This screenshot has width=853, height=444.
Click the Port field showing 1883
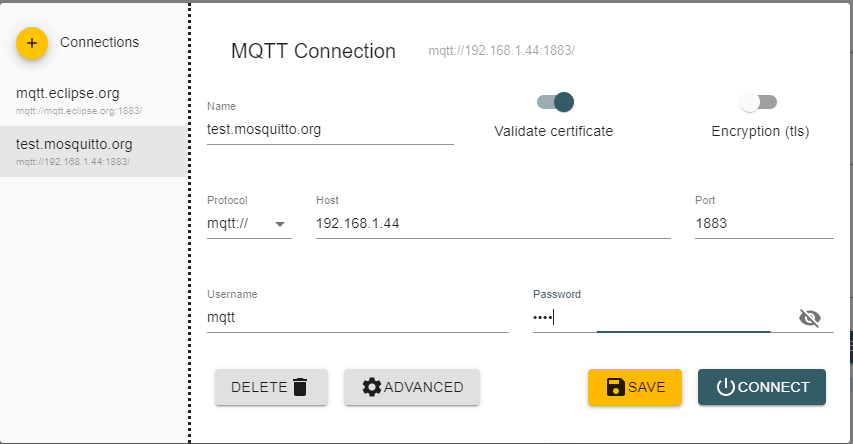[764, 224]
